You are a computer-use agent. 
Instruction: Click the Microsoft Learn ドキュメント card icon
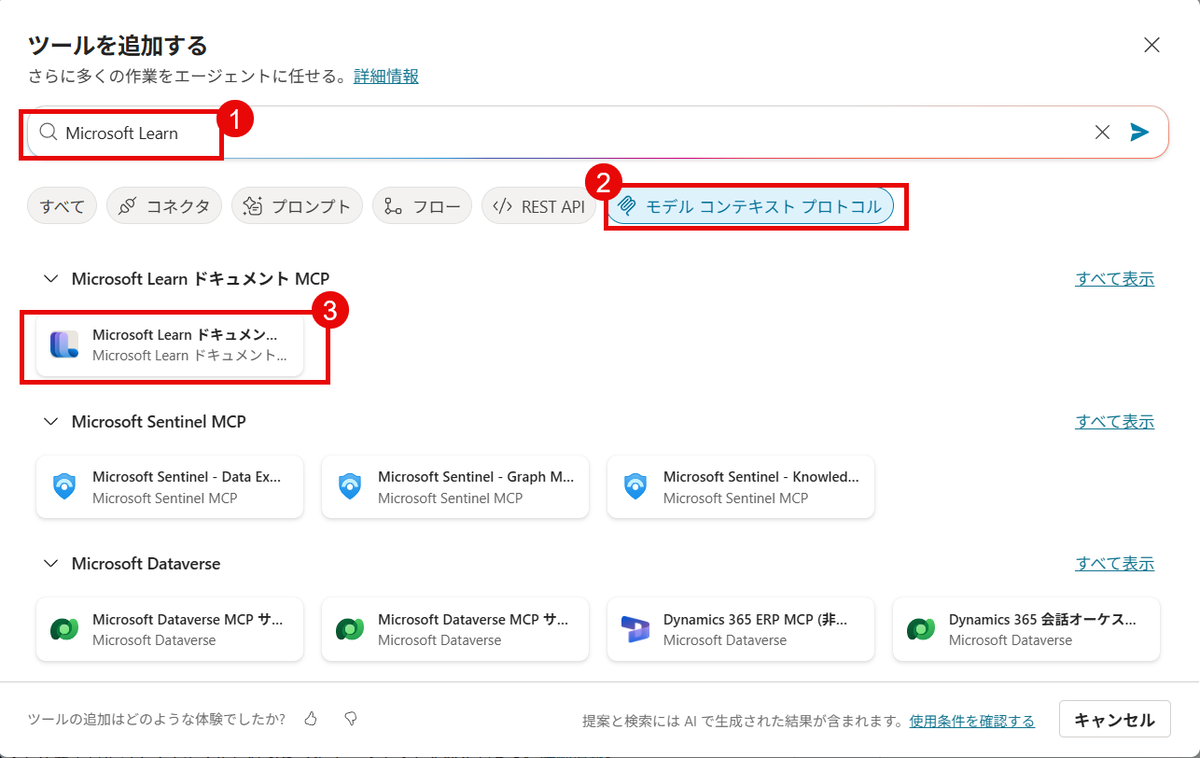pyautogui.click(x=64, y=344)
